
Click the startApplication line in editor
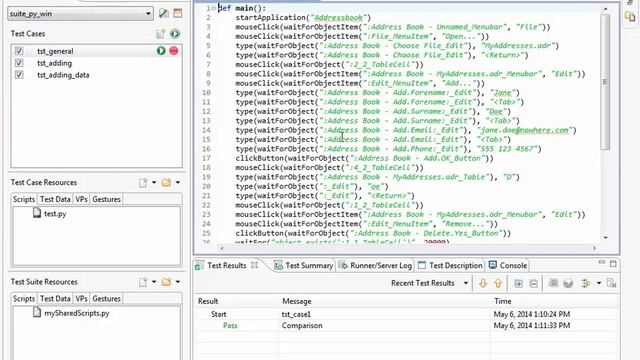coord(303,18)
